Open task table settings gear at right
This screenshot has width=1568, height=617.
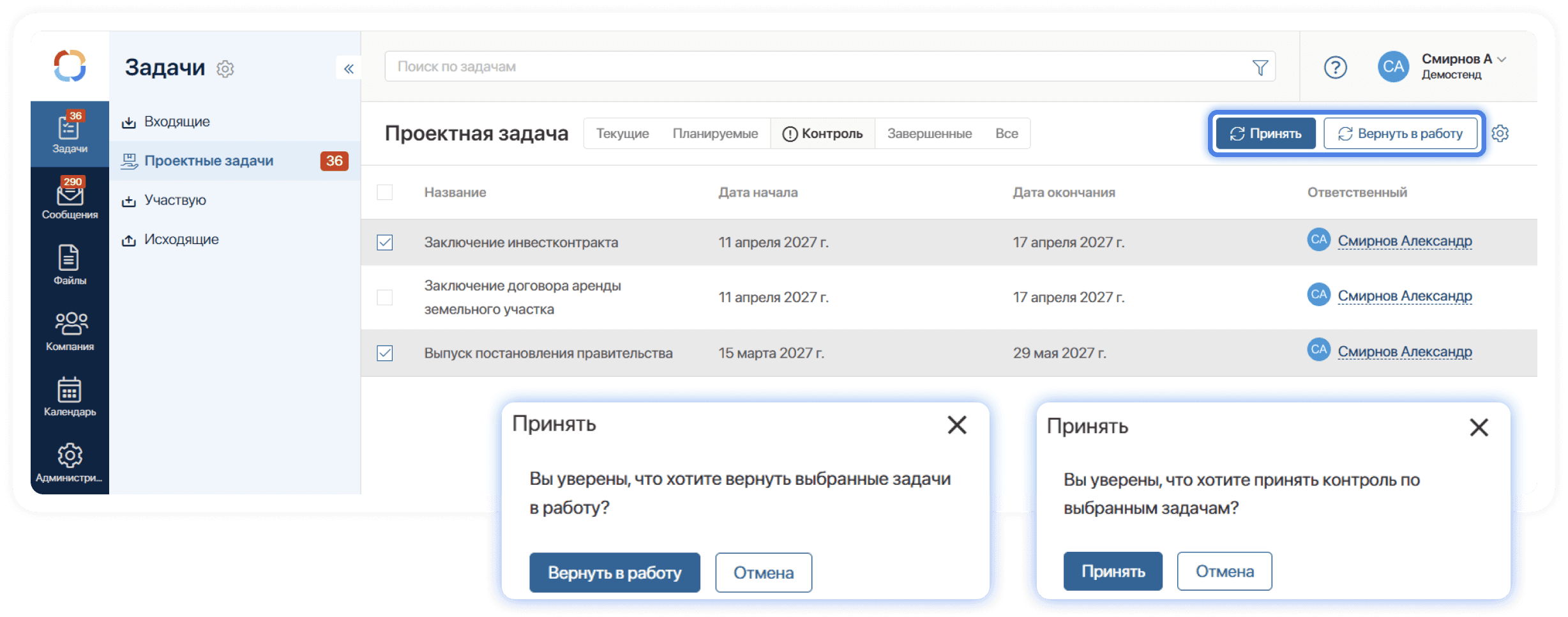(x=1500, y=133)
